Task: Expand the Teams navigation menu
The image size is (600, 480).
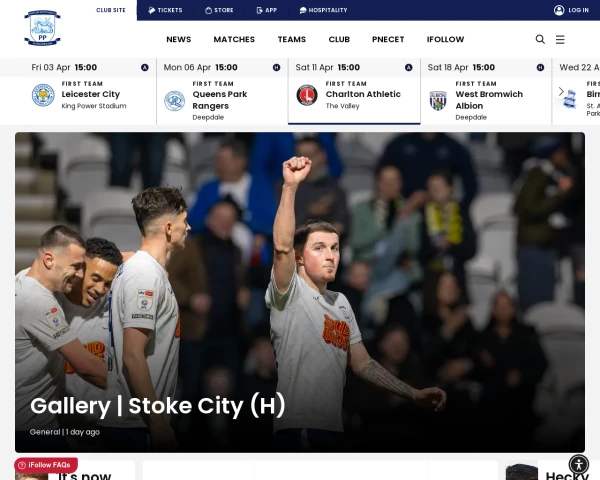Action: tap(292, 39)
